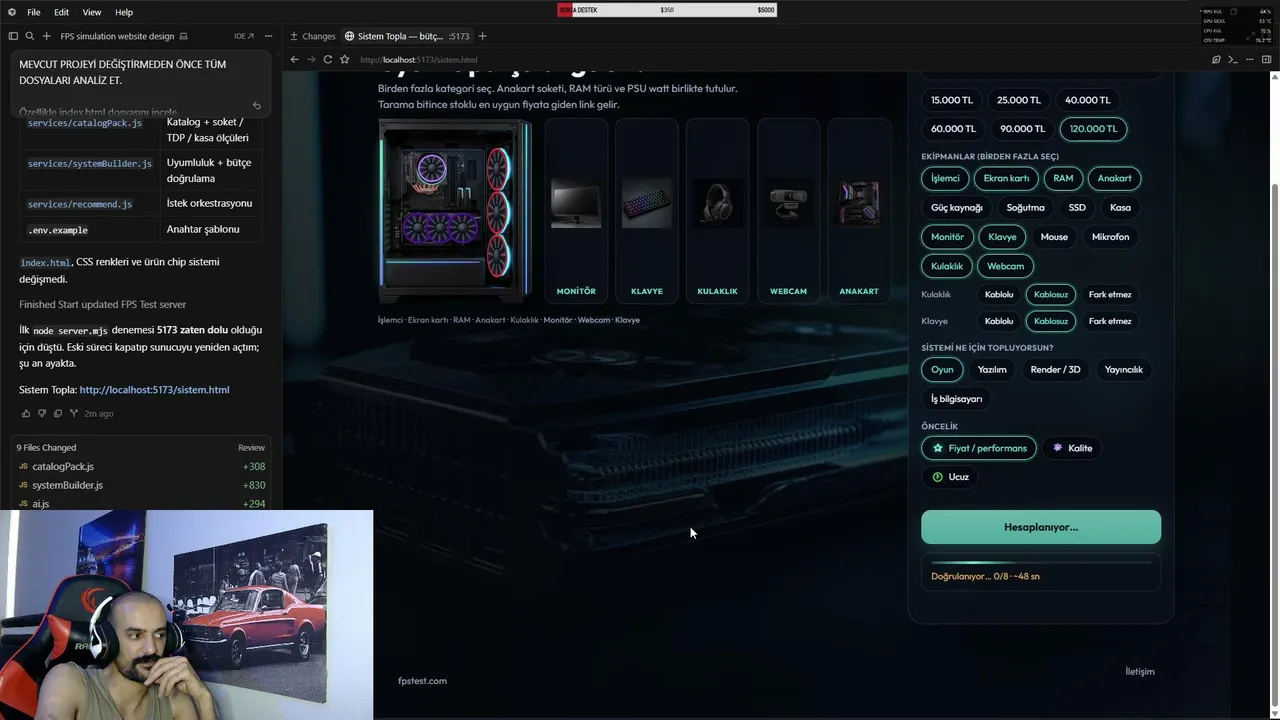The width and height of the screenshot is (1280, 720).
Task: Click the application logo icon
Action: (x=10, y=12)
